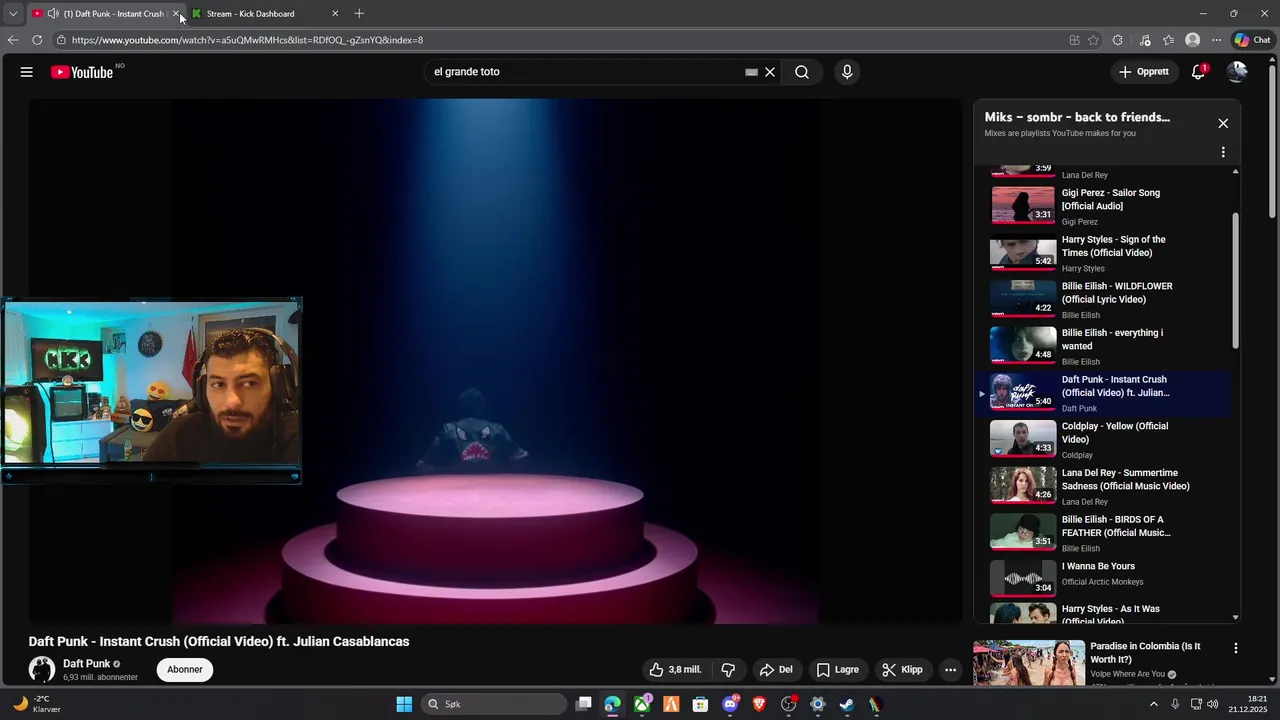
Task: Open Edge favorites list icon
Action: [x=1168, y=40]
